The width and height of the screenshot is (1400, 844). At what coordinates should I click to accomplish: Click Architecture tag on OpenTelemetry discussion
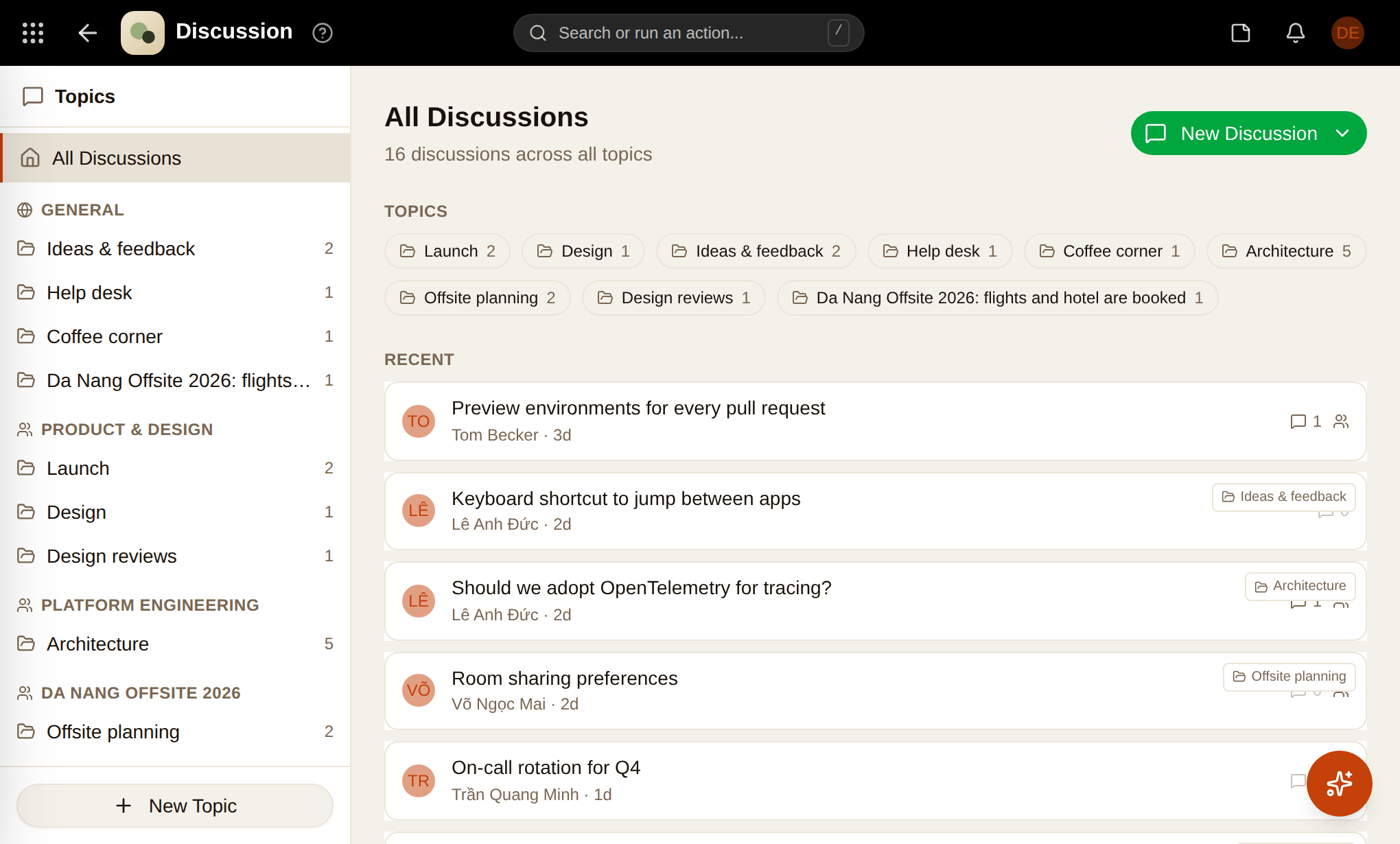(x=1300, y=586)
